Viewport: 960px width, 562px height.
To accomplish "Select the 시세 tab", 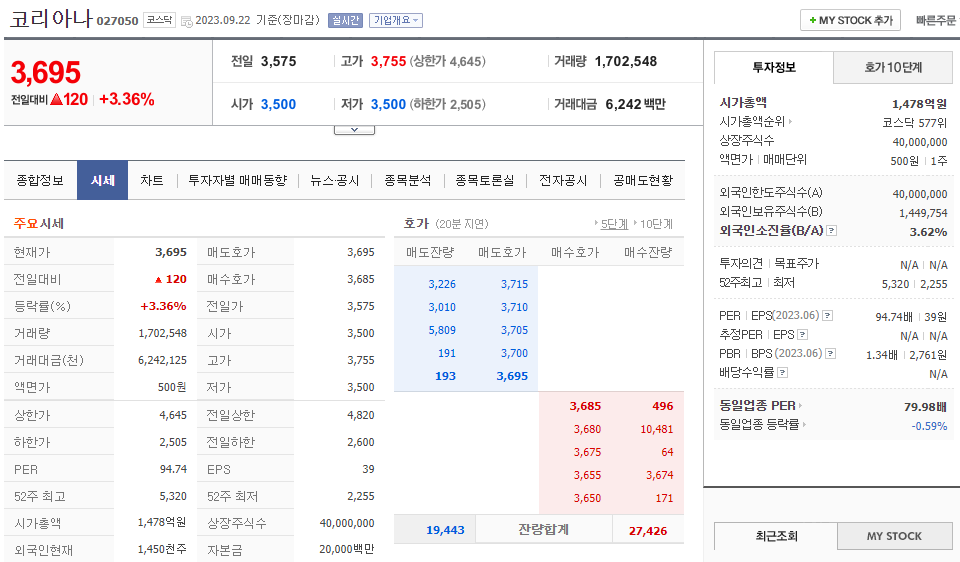I will coord(102,181).
